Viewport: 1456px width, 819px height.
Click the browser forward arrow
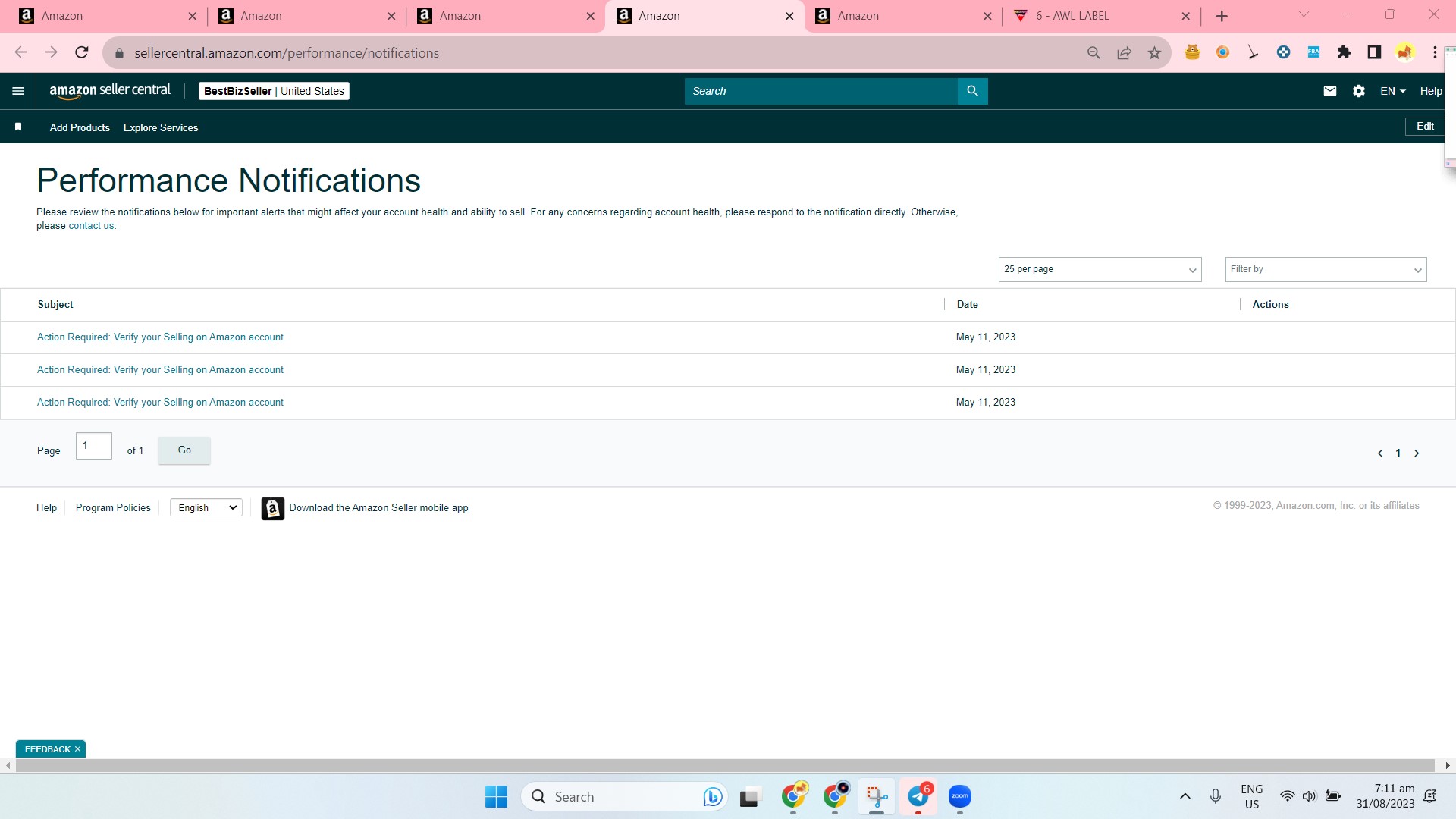coord(51,52)
